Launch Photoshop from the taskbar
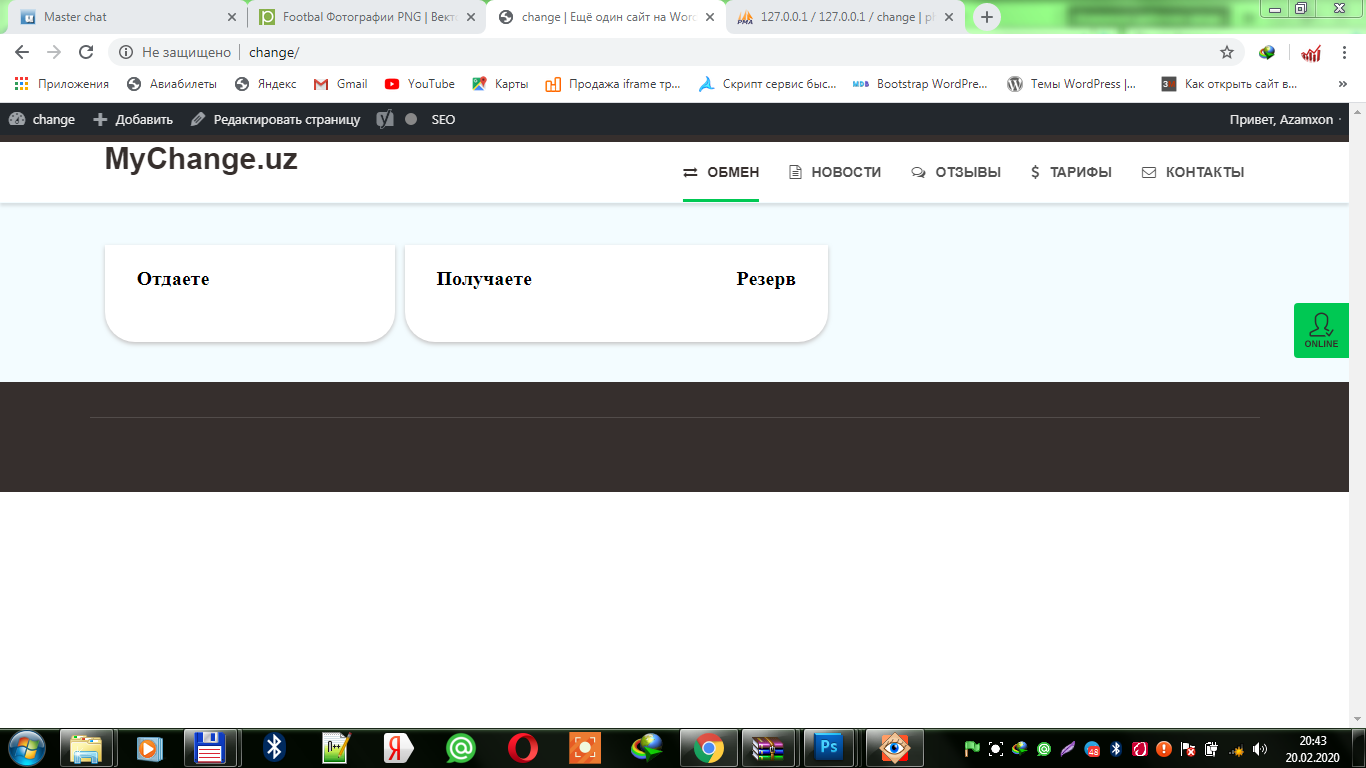Screen dimensions: 1366x768 [828, 747]
